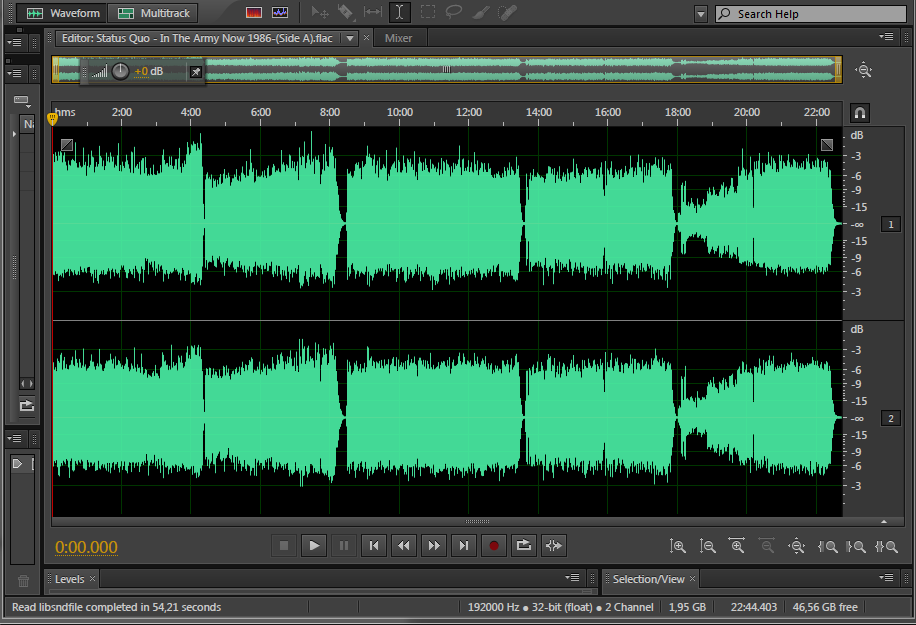The height and width of the screenshot is (625, 916).
Task: Switch to the Mixer tab
Action: [x=398, y=38]
